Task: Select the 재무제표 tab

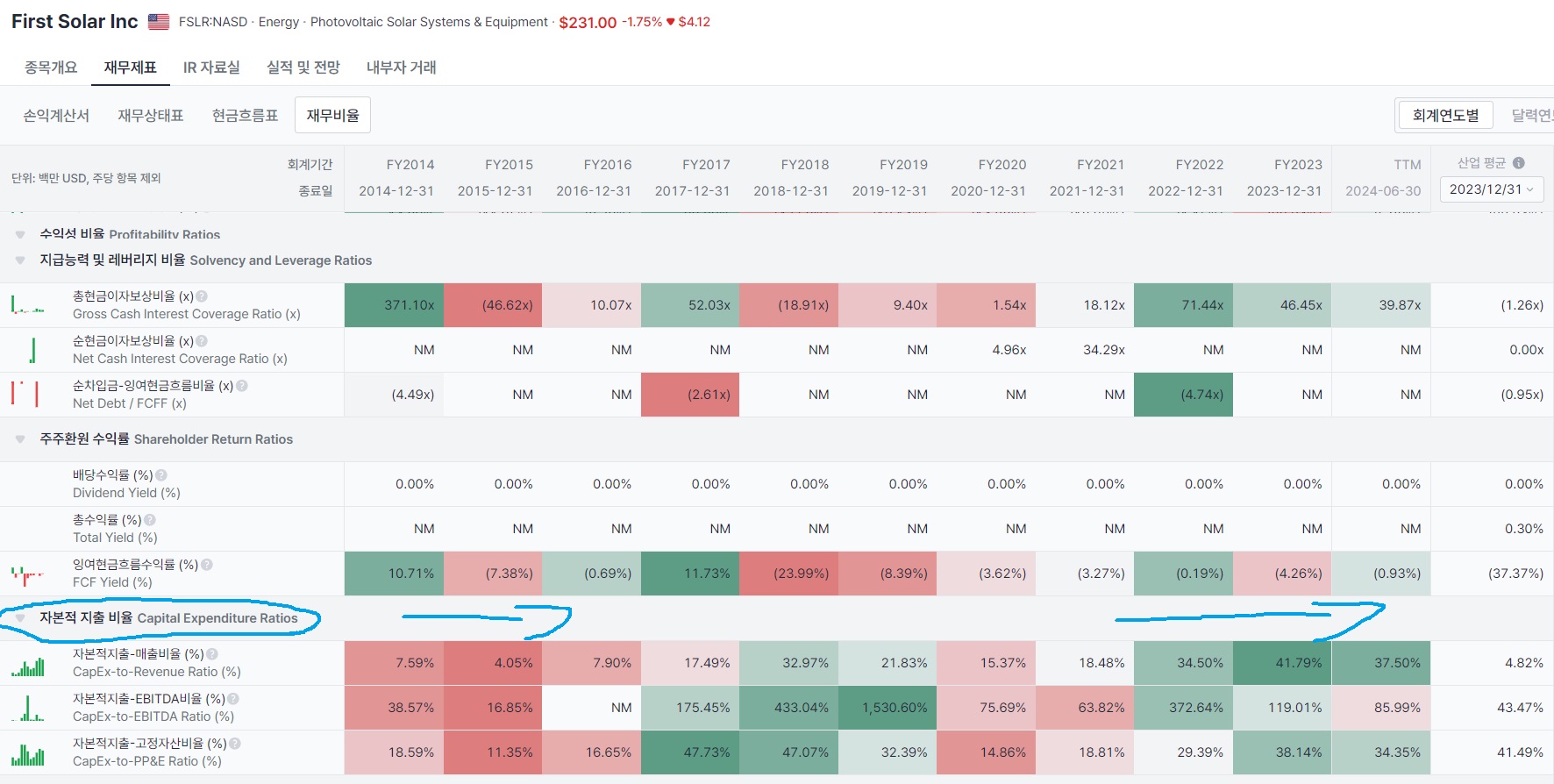Action: click(130, 68)
